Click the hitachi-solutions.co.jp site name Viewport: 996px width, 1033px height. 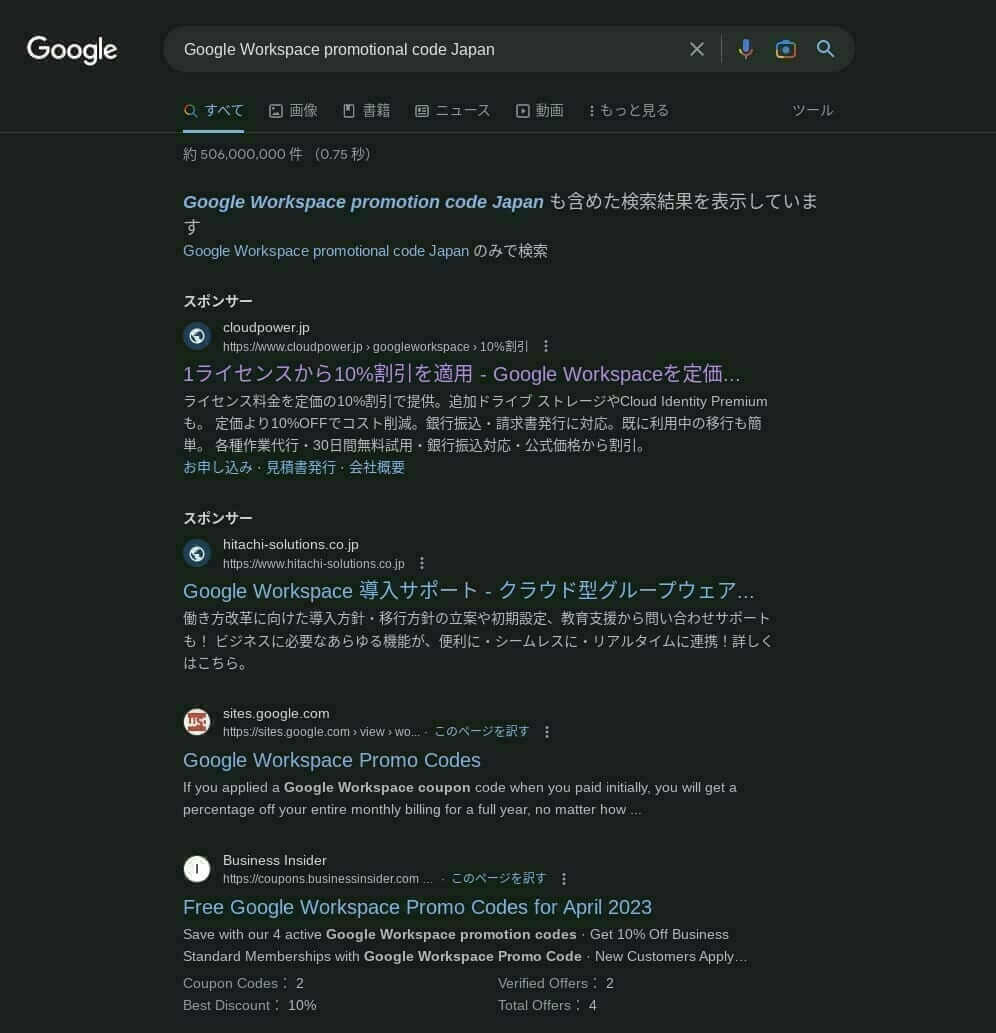click(x=290, y=544)
